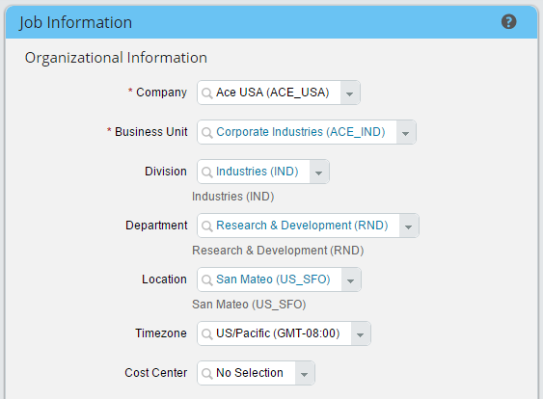Image resolution: width=543 pixels, height=399 pixels.
Task: Click the search icon in Company field
Action: coord(207,93)
